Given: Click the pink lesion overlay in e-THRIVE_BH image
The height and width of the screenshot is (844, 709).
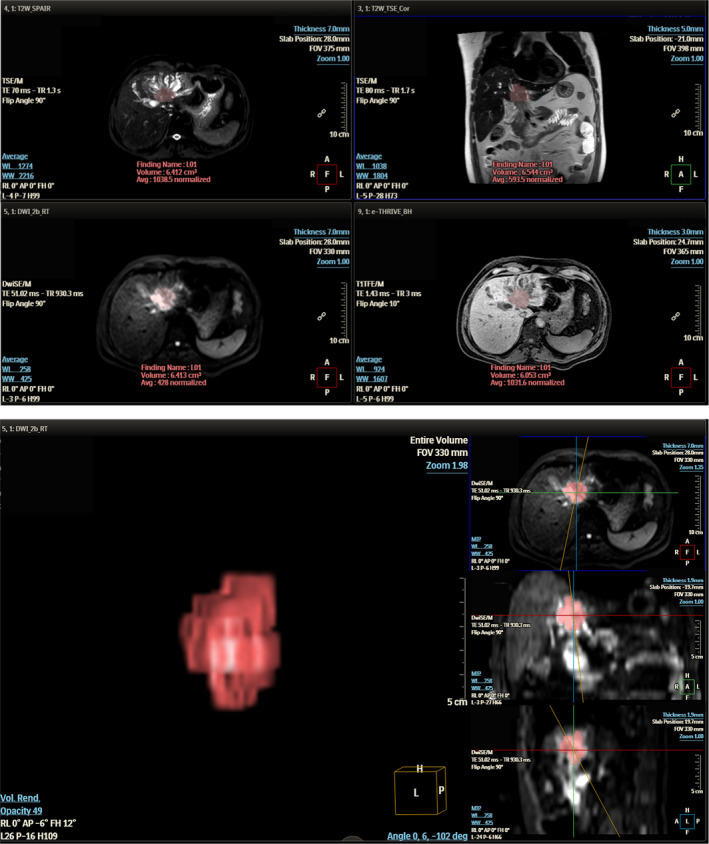Looking at the screenshot, I should click(518, 298).
